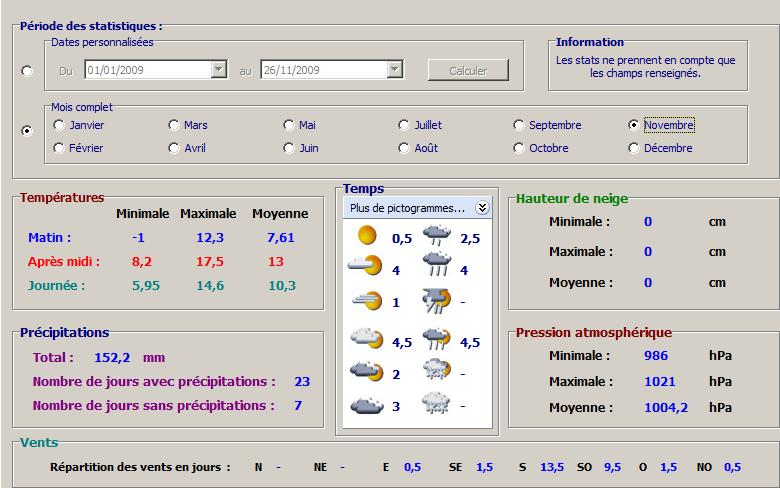Click the heavy rain pictogram with count 4
The height and width of the screenshot is (488, 780).
437,264
